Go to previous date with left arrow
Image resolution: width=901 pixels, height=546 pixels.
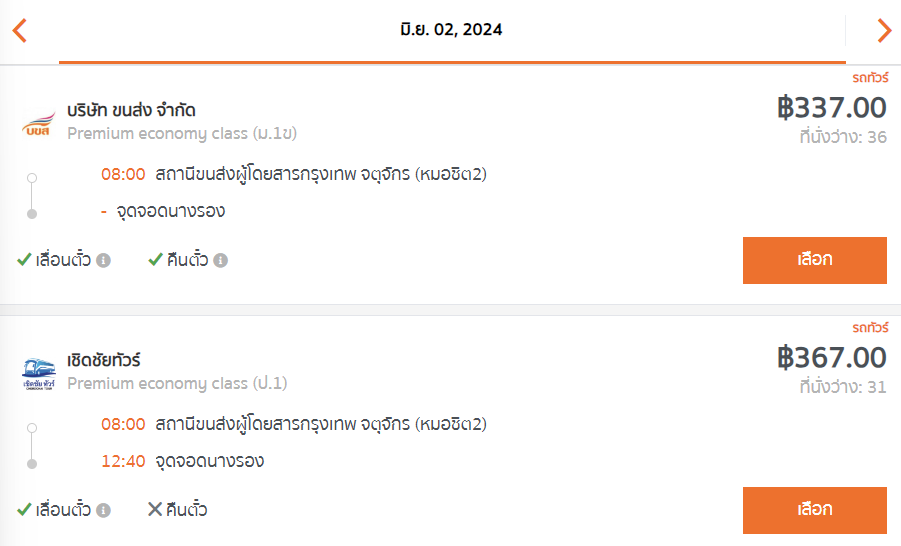pyautogui.click(x=20, y=30)
